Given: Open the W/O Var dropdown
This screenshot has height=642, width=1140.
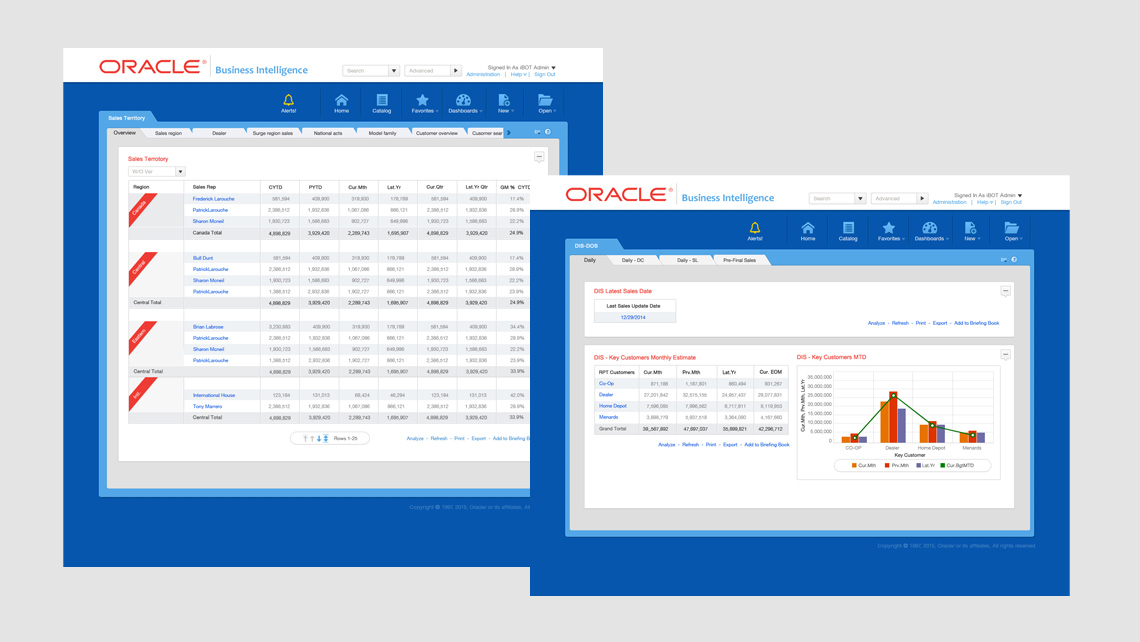Looking at the screenshot, I should pos(181,172).
